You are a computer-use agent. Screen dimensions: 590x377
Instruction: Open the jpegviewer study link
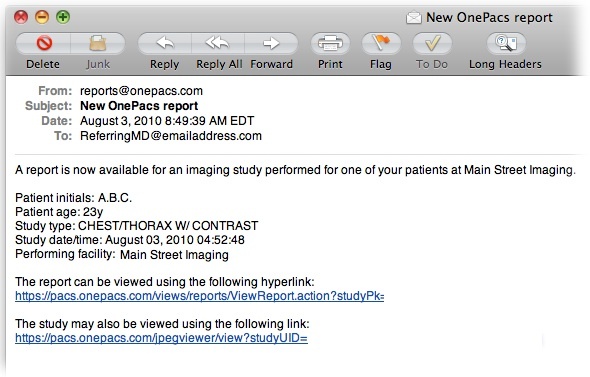point(161,337)
